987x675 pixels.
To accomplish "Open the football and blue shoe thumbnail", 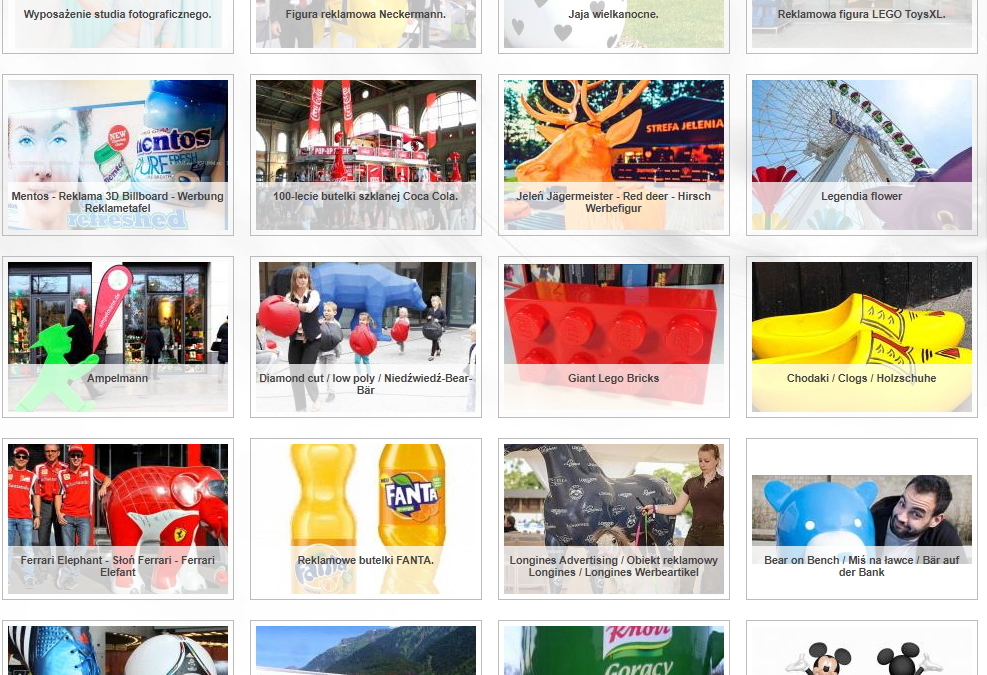I will coord(118,650).
